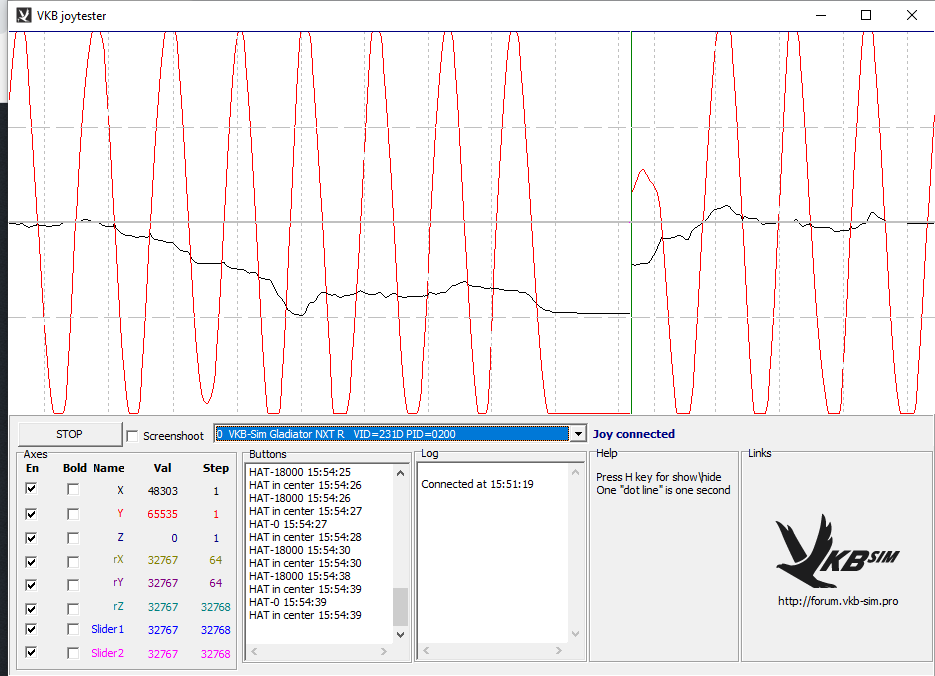This screenshot has height=676, width=935.
Task: Click the Connected at 15:51:19 log entry
Action: pos(477,484)
